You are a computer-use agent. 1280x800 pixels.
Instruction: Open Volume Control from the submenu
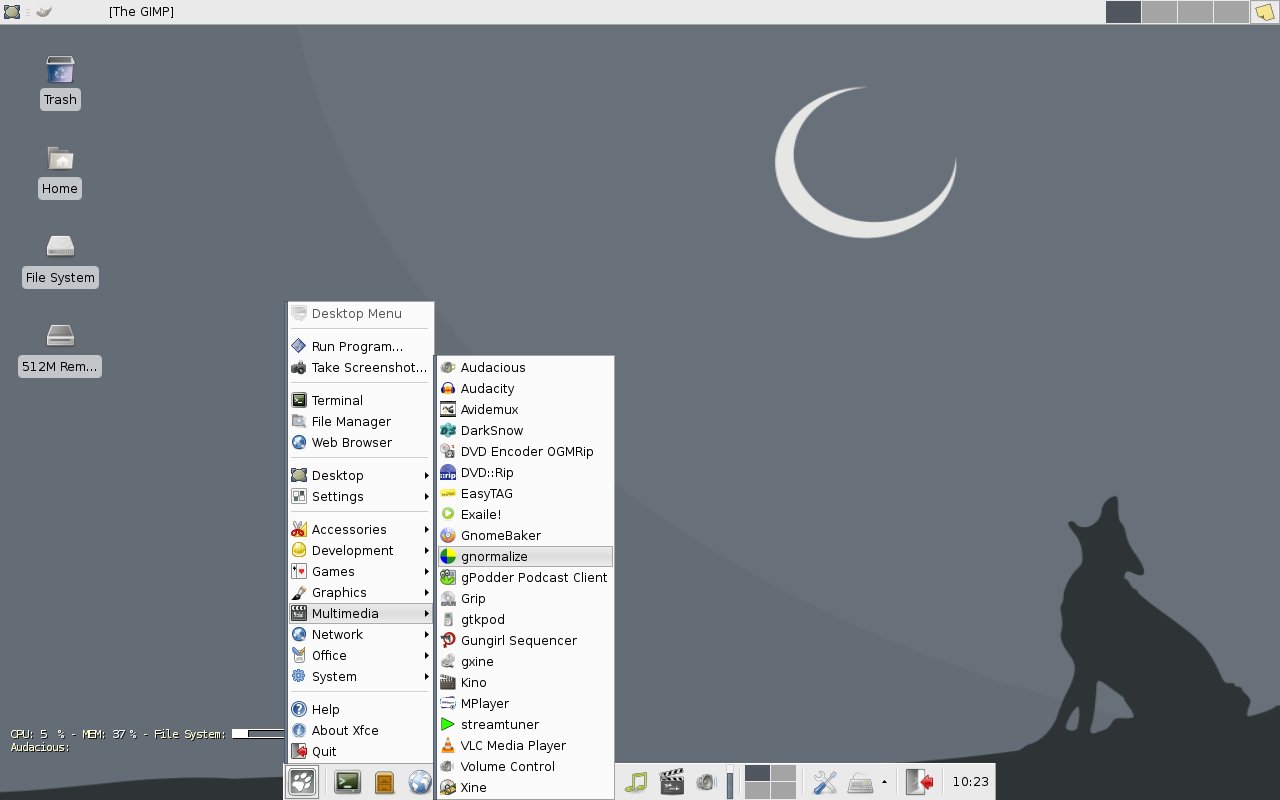pyautogui.click(x=525, y=766)
